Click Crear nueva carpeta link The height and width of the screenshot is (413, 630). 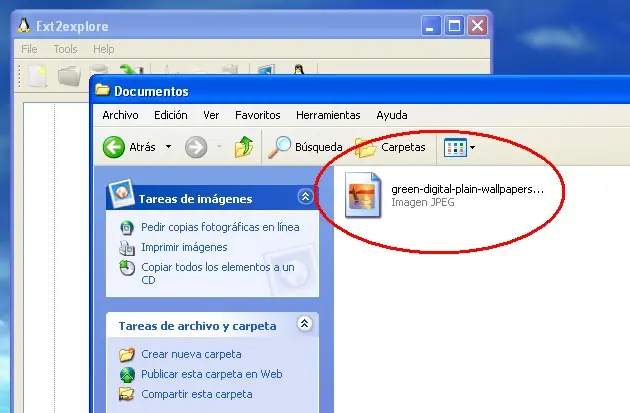click(191, 354)
